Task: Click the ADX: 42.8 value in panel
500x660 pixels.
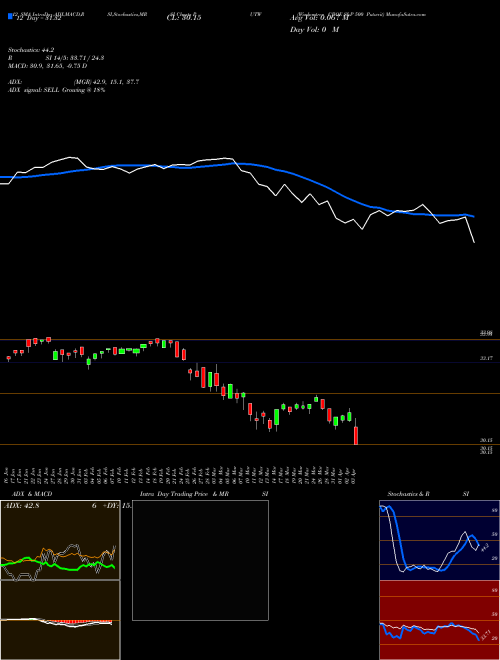Action: (x=21, y=506)
